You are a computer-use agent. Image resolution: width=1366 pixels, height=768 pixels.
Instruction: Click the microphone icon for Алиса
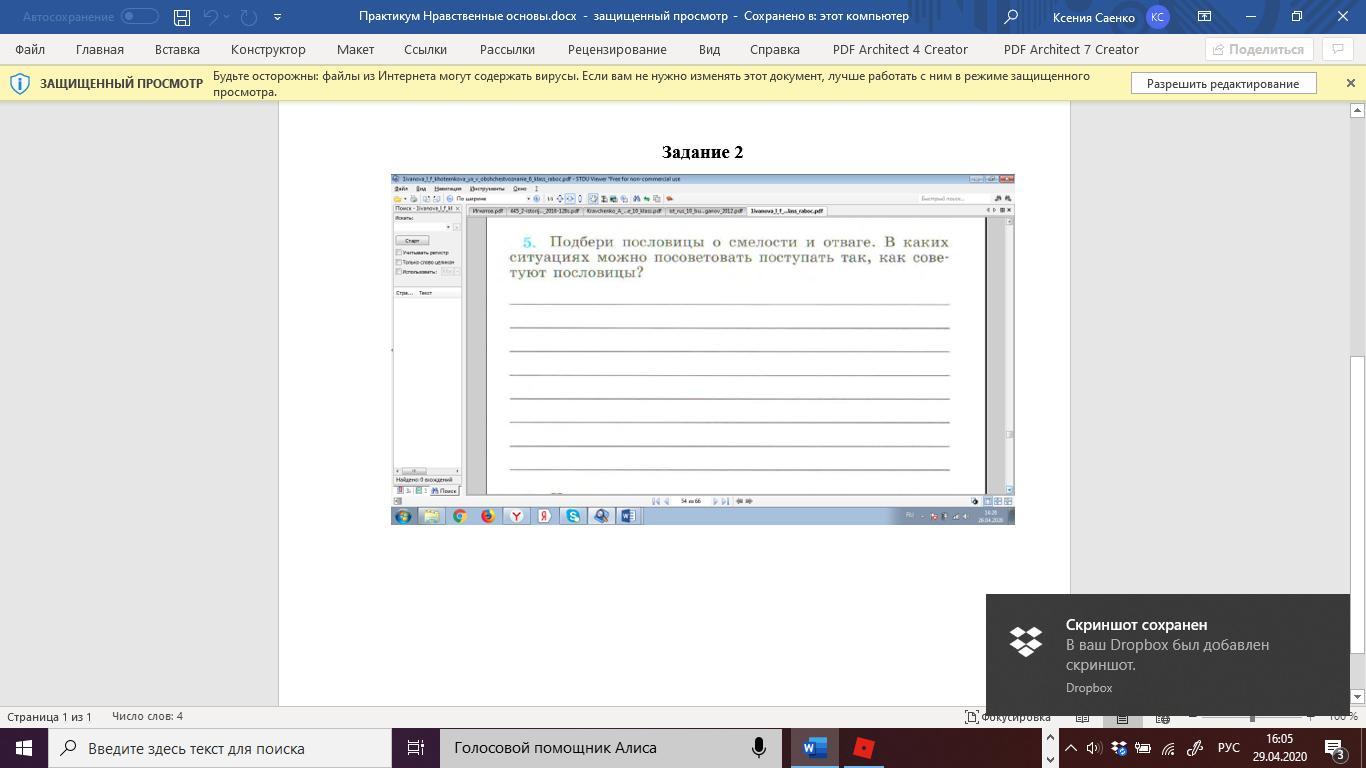[x=759, y=748]
